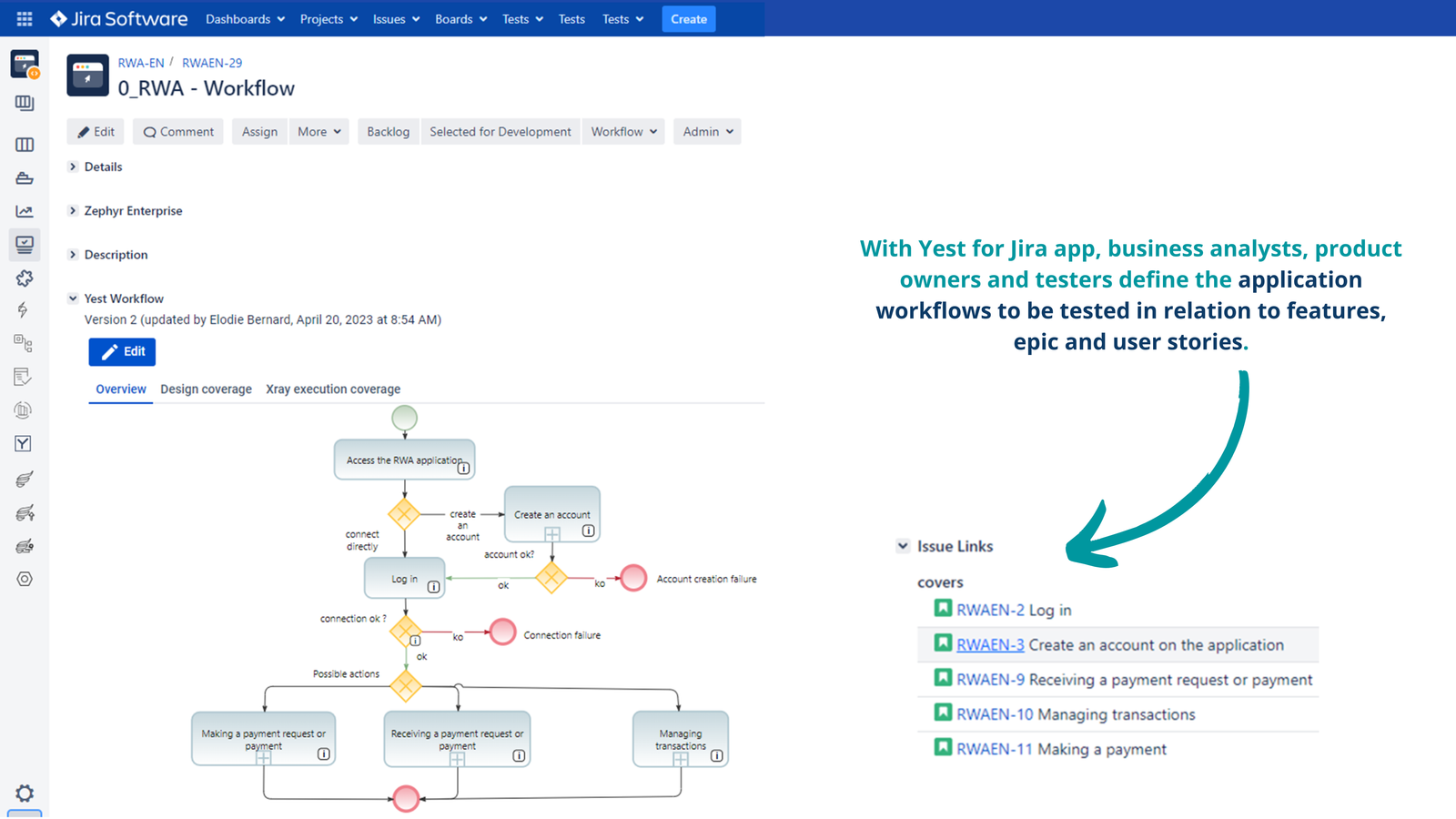Click info icon on Making a payment request node
1456x819 pixels.
tap(324, 754)
